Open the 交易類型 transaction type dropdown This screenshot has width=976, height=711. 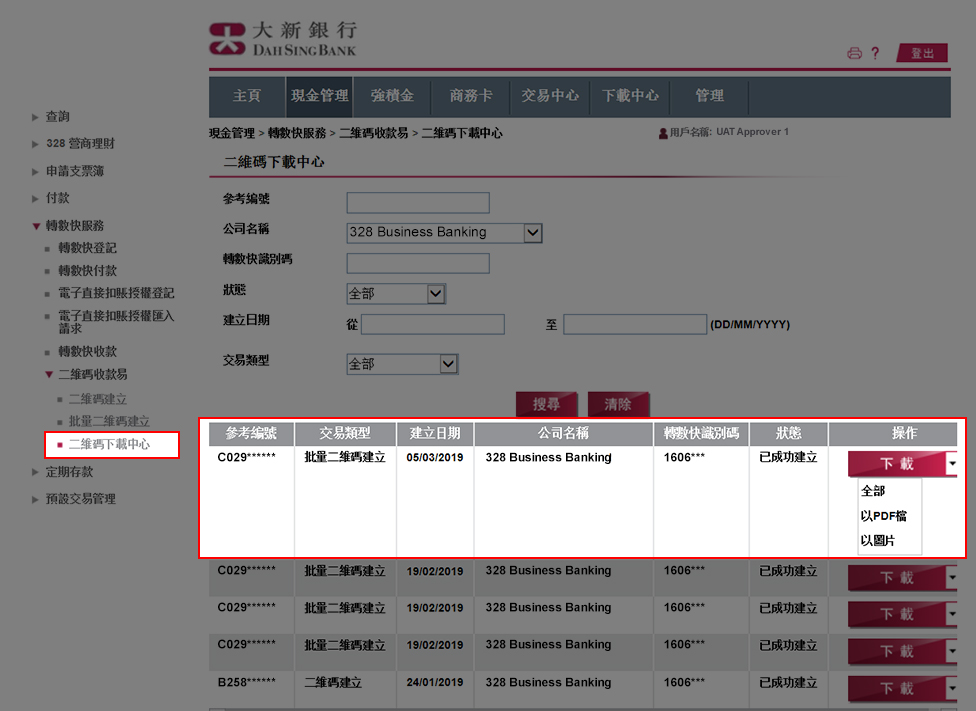(x=448, y=363)
